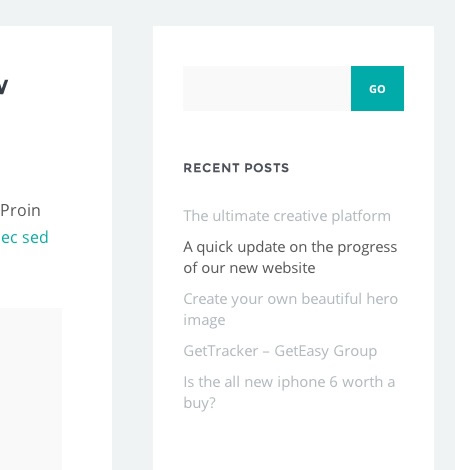455x470 pixels.
Task: Click the word "GetEasy" in recent posts
Action: (302, 351)
